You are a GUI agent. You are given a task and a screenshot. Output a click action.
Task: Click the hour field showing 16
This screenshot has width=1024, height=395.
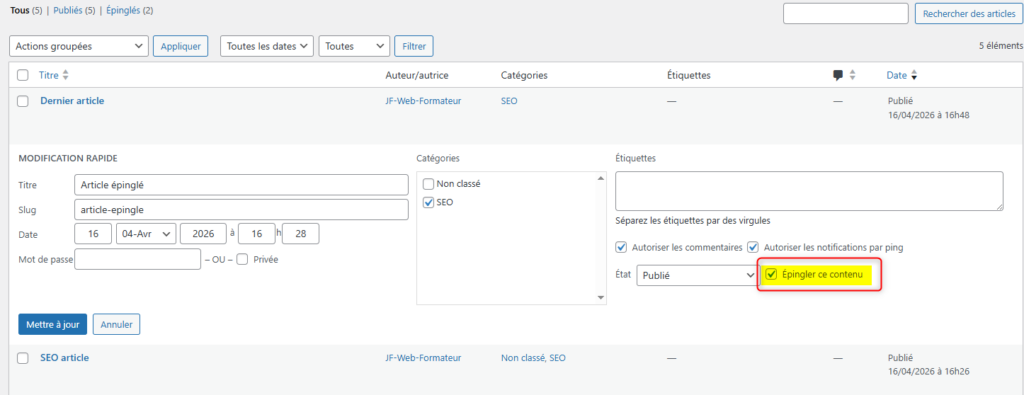257,234
